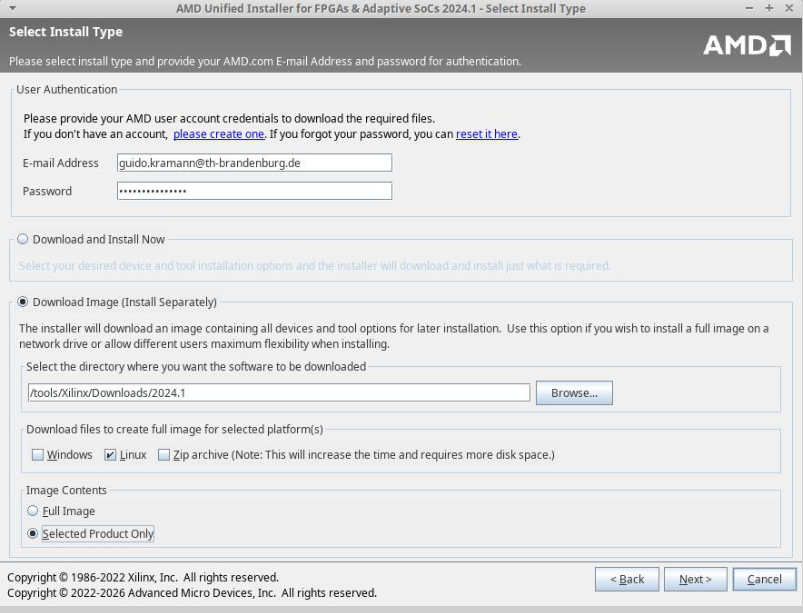
Task: Click the AMD logo in header
Action: point(749,45)
